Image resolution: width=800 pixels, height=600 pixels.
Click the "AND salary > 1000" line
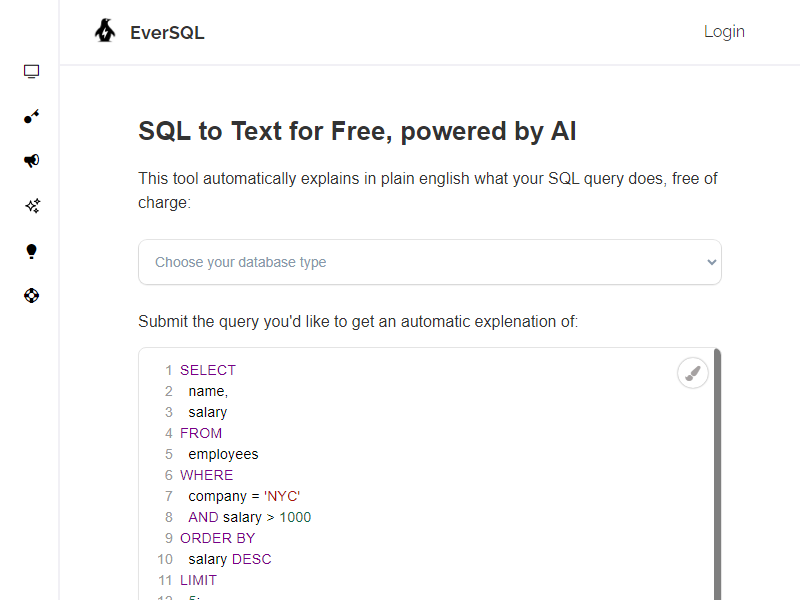click(249, 517)
